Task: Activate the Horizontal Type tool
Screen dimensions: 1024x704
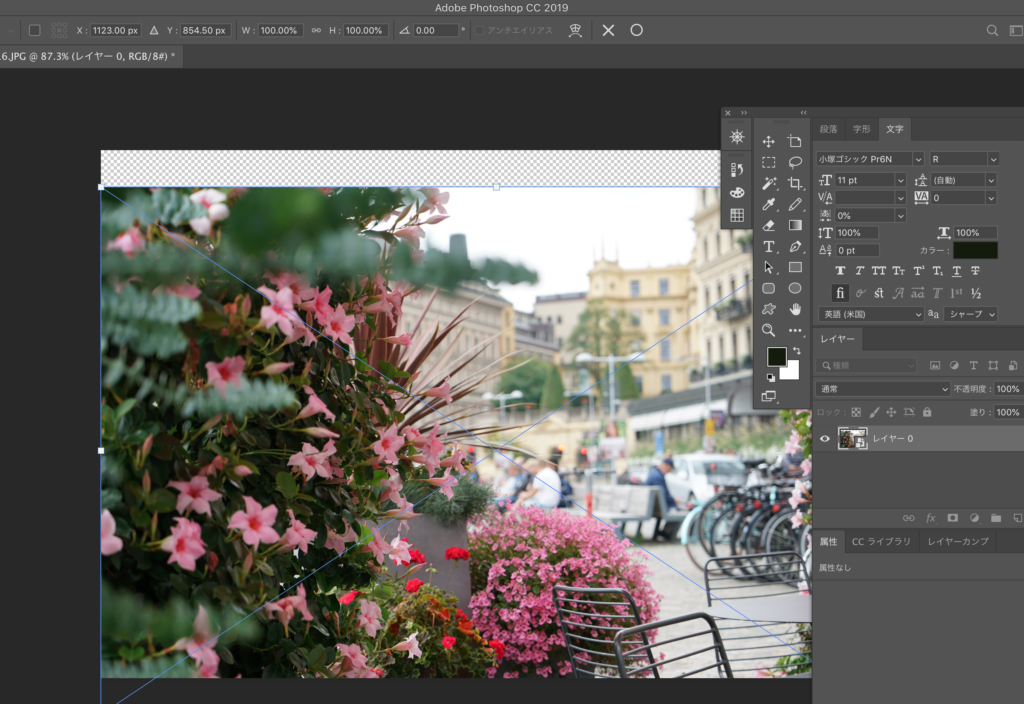Action: click(x=769, y=247)
